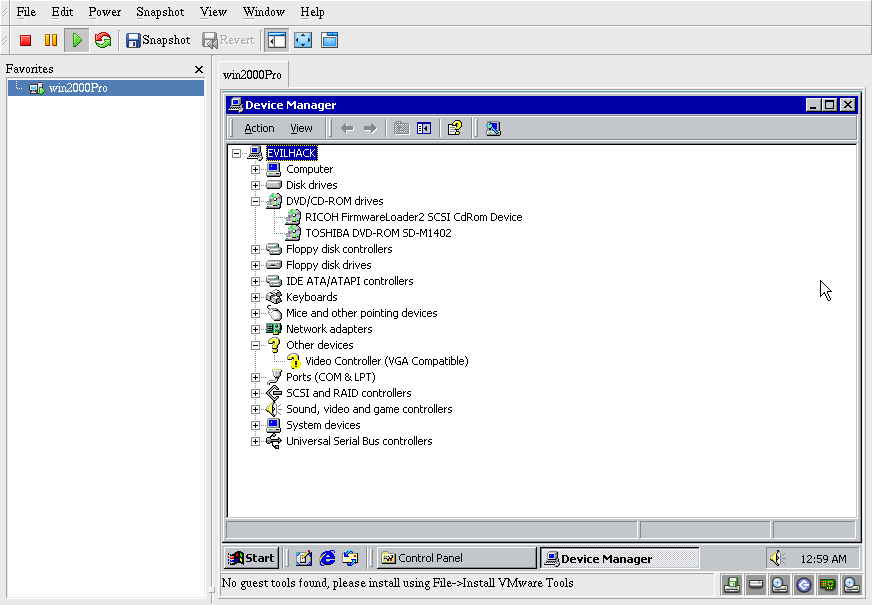
Task: Open the File menu
Action: pos(26,12)
